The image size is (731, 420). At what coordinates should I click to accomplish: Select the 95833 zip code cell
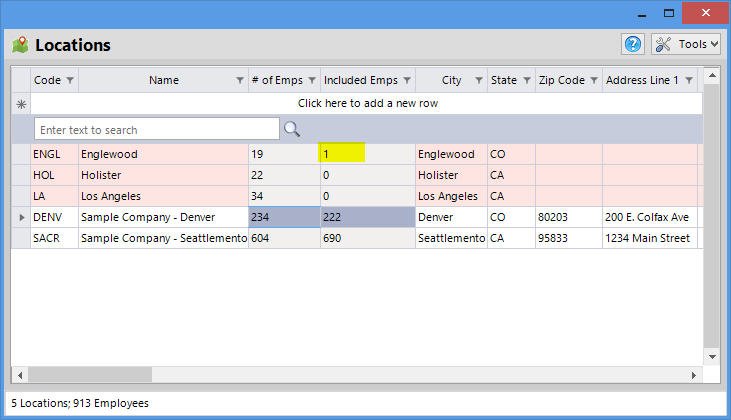pos(569,238)
